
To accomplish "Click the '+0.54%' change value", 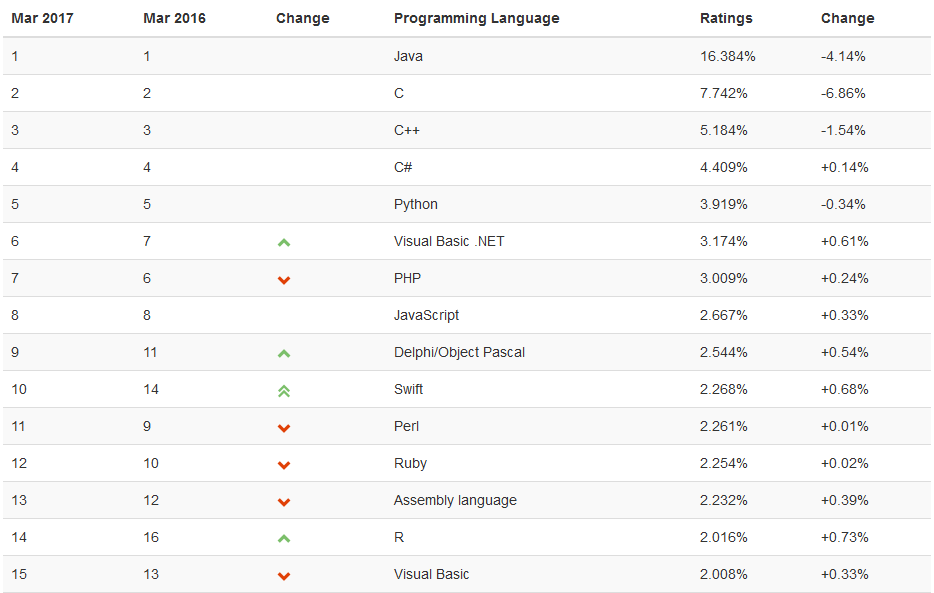I will click(845, 352).
